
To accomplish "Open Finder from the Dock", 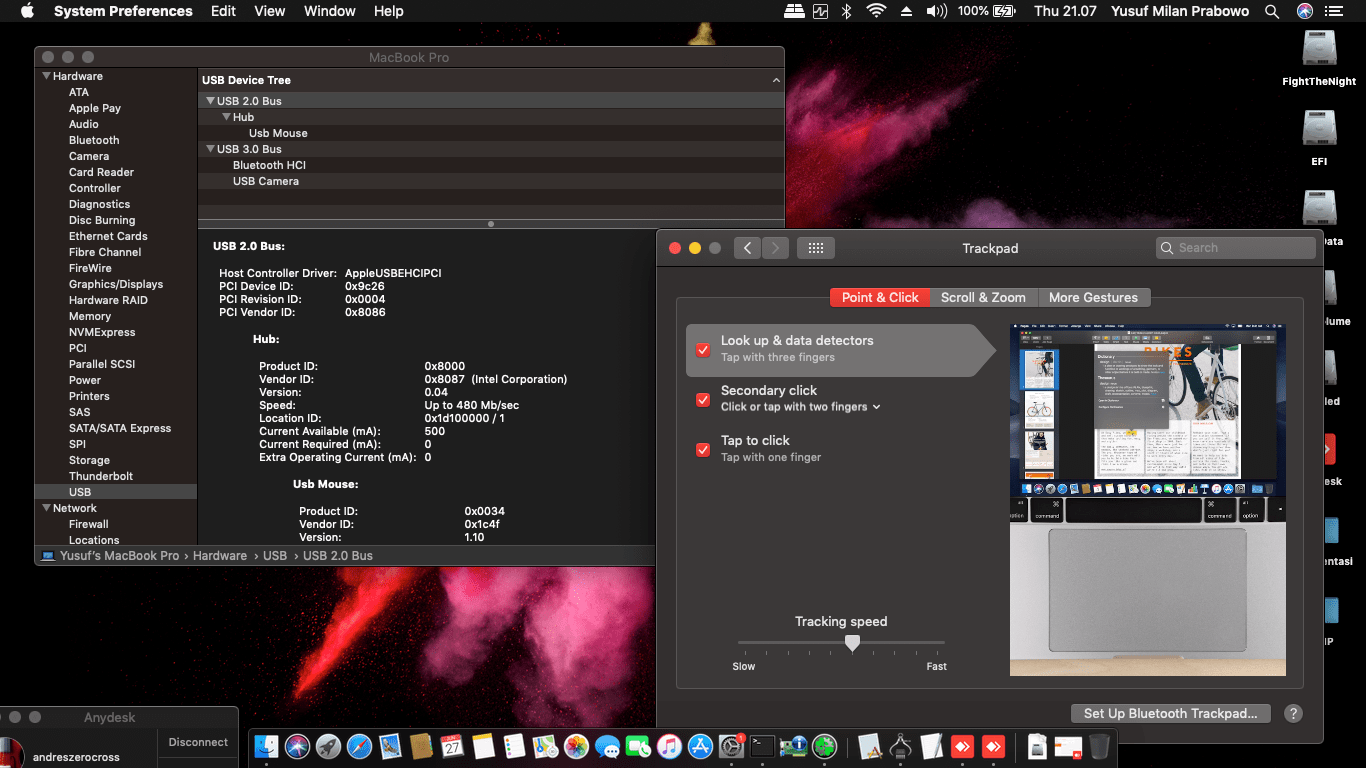I will coord(266,746).
